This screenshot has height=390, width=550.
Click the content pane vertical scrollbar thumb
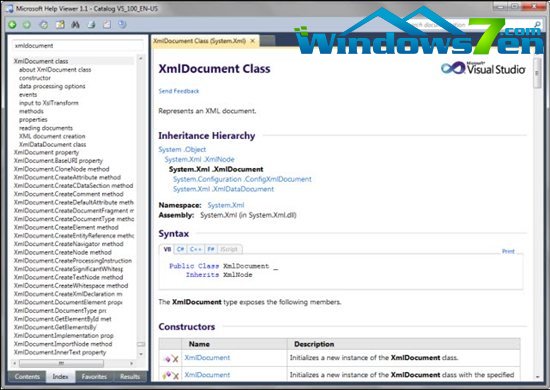pyautogui.click(x=537, y=73)
